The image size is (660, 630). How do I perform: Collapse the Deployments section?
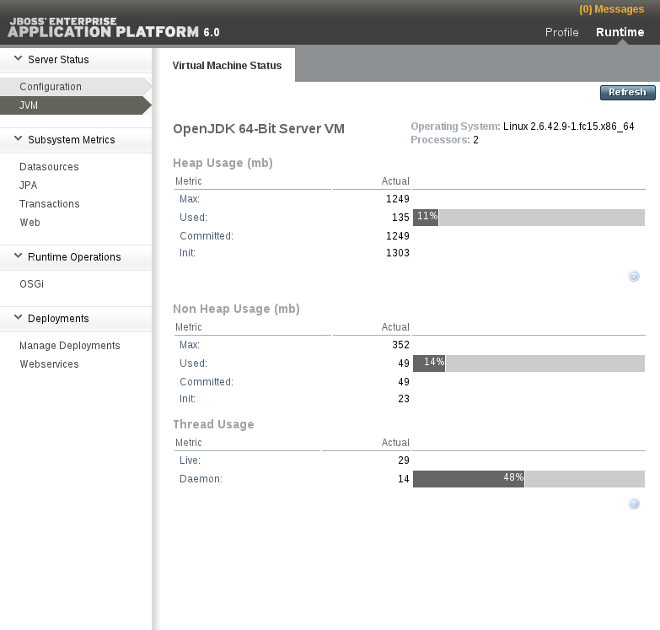(17, 319)
